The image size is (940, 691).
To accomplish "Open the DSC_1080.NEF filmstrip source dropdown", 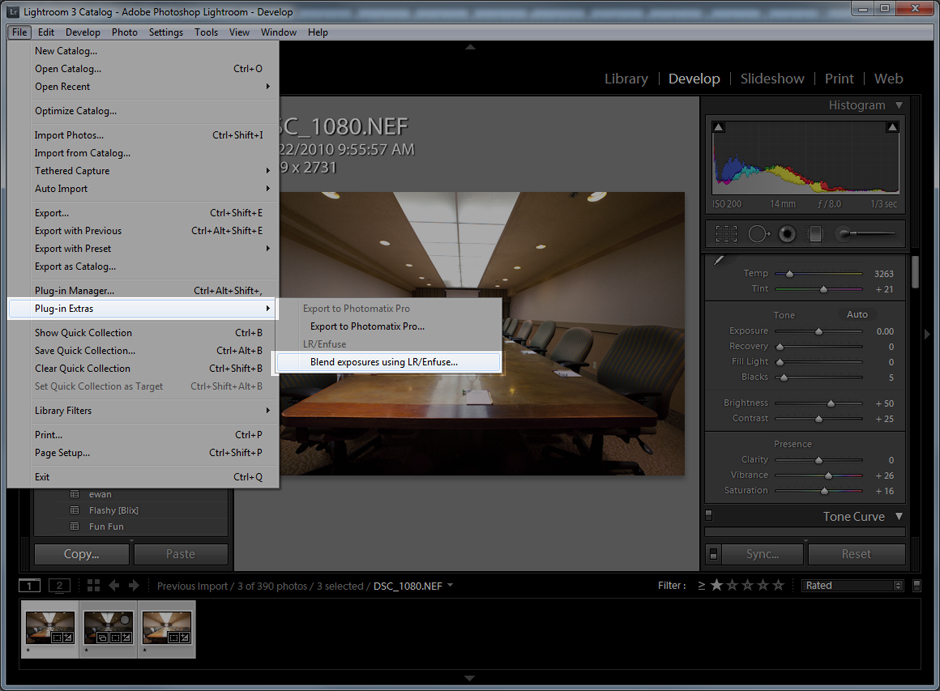I will (x=450, y=585).
